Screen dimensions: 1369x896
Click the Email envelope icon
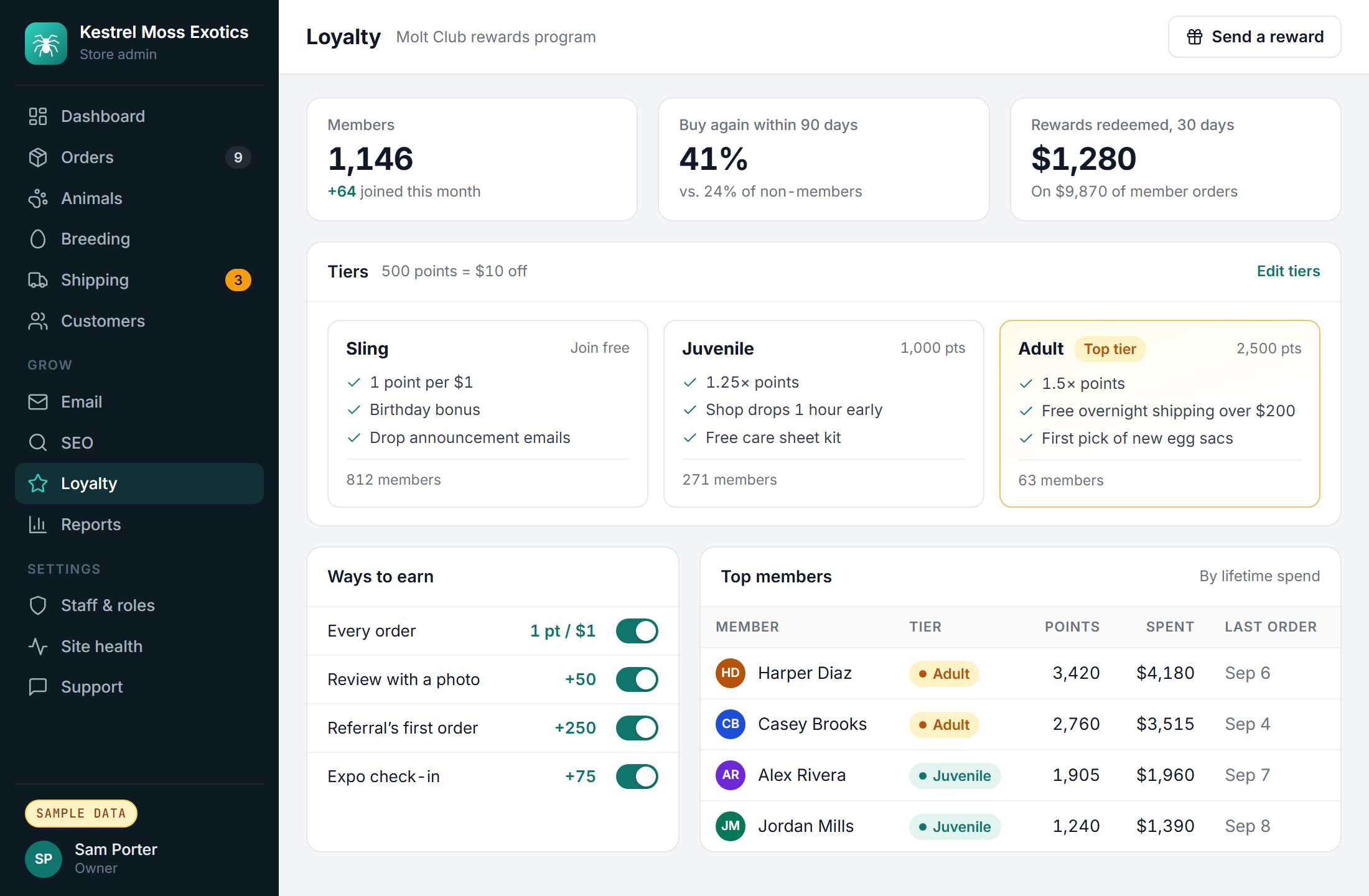38,402
